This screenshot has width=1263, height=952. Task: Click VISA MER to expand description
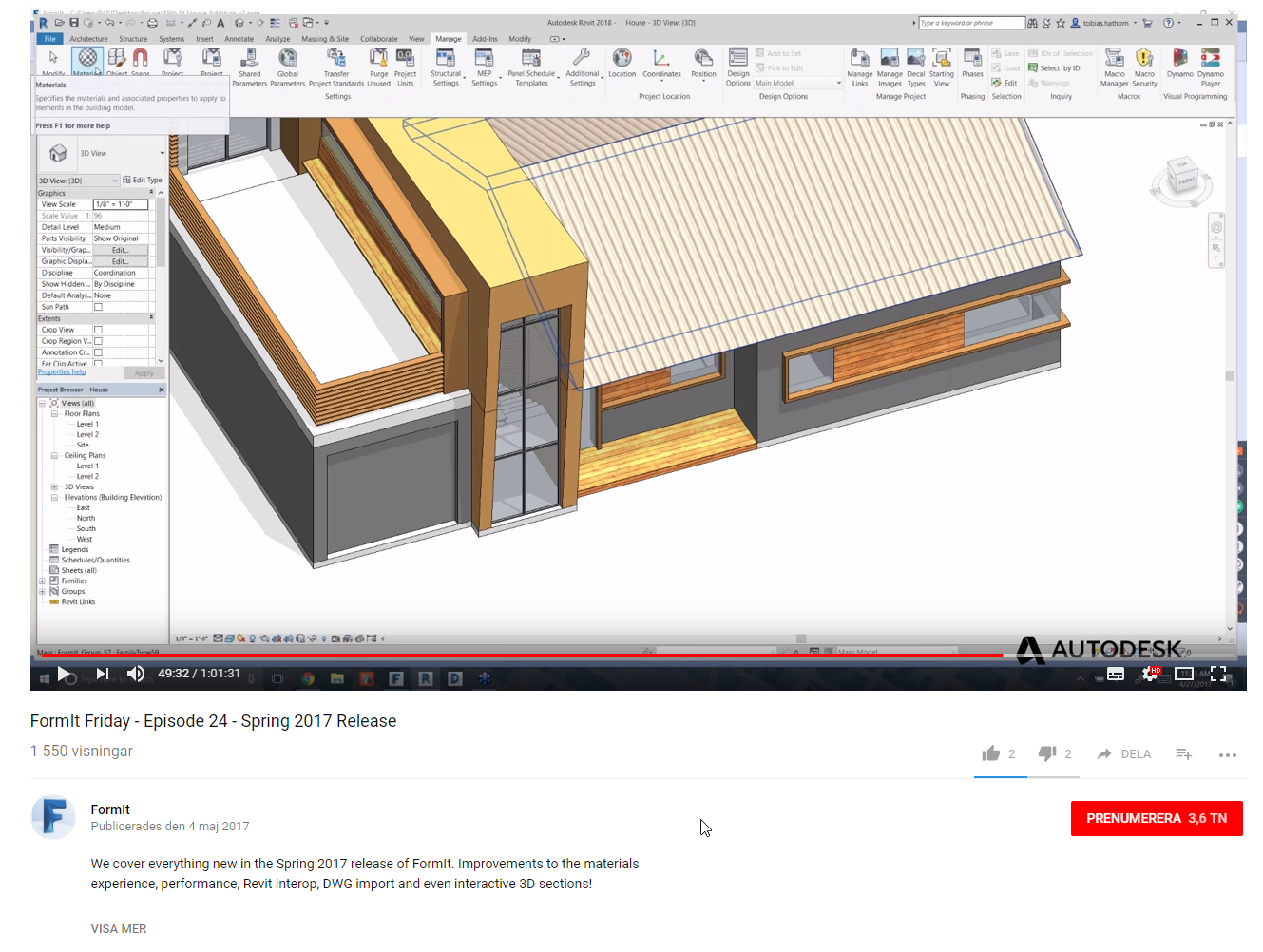(119, 928)
